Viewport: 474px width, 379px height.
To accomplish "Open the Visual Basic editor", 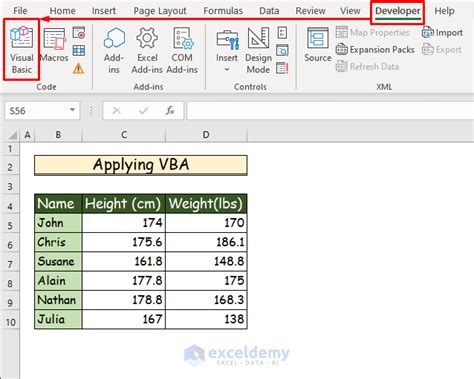I will (21, 50).
